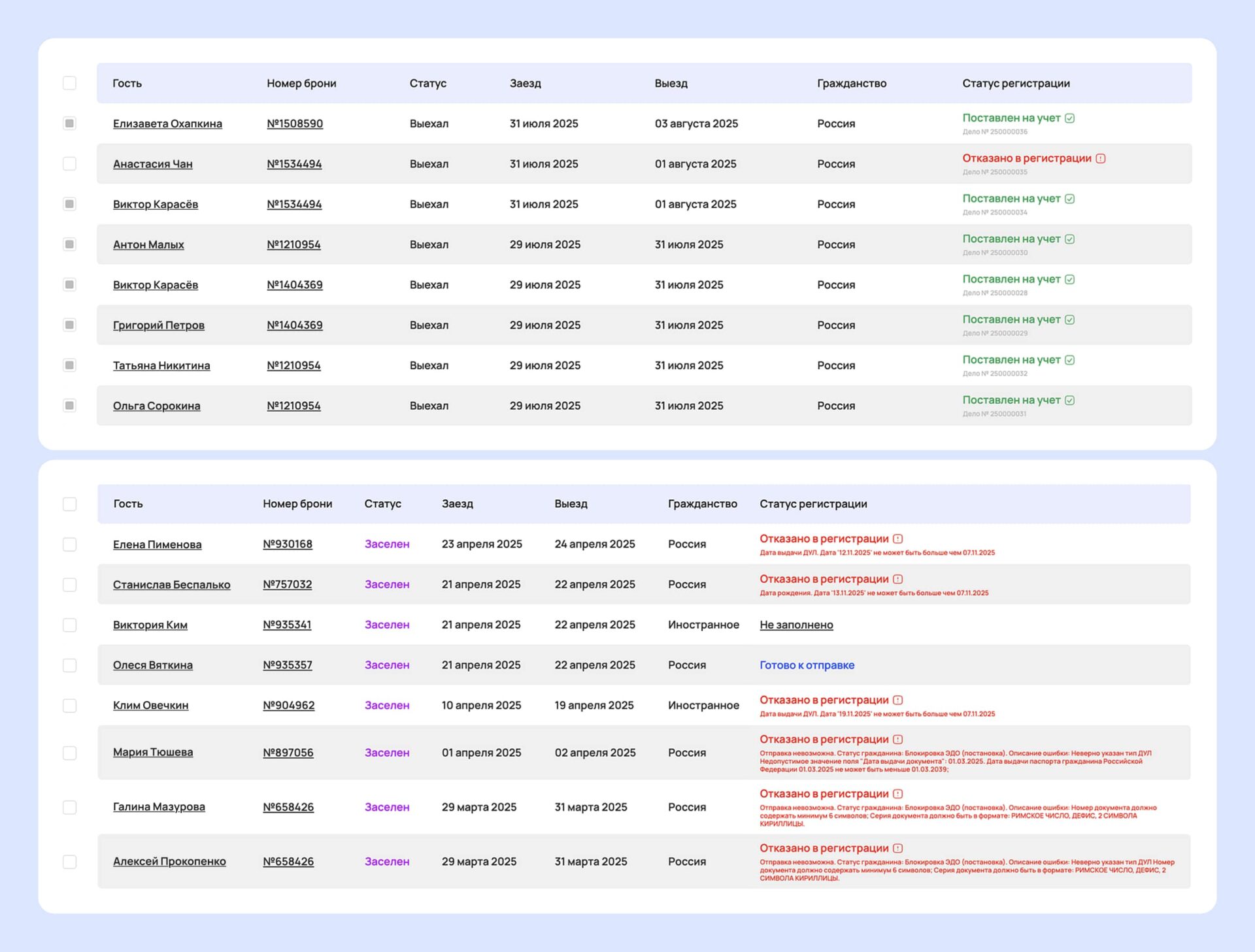This screenshot has width=1255, height=952.
Task: Click red alert icon in Алексей Прокопенко row
Action: coord(897,848)
